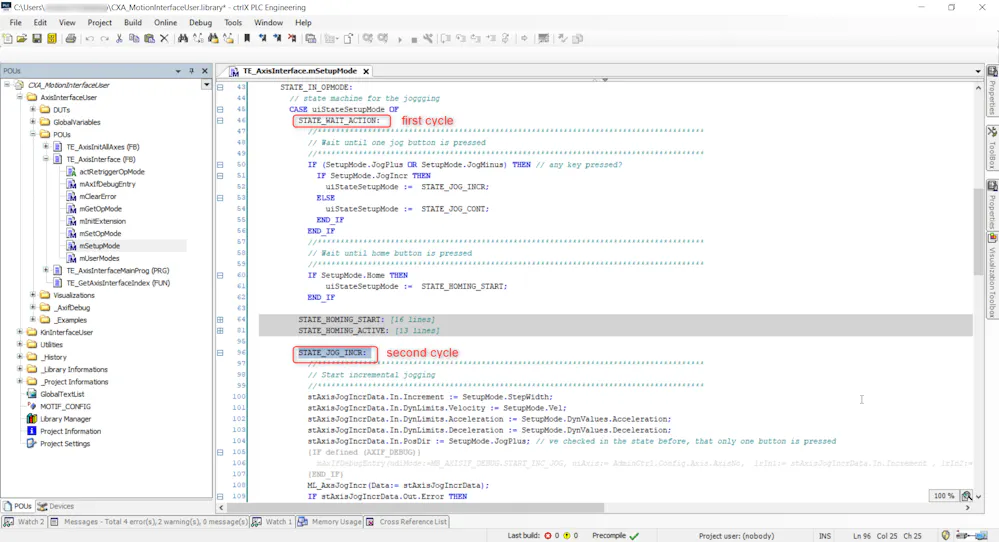Screen dimensions: 999x542
Task: Save the project with the floppy disk icon
Action: click(37, 39)
